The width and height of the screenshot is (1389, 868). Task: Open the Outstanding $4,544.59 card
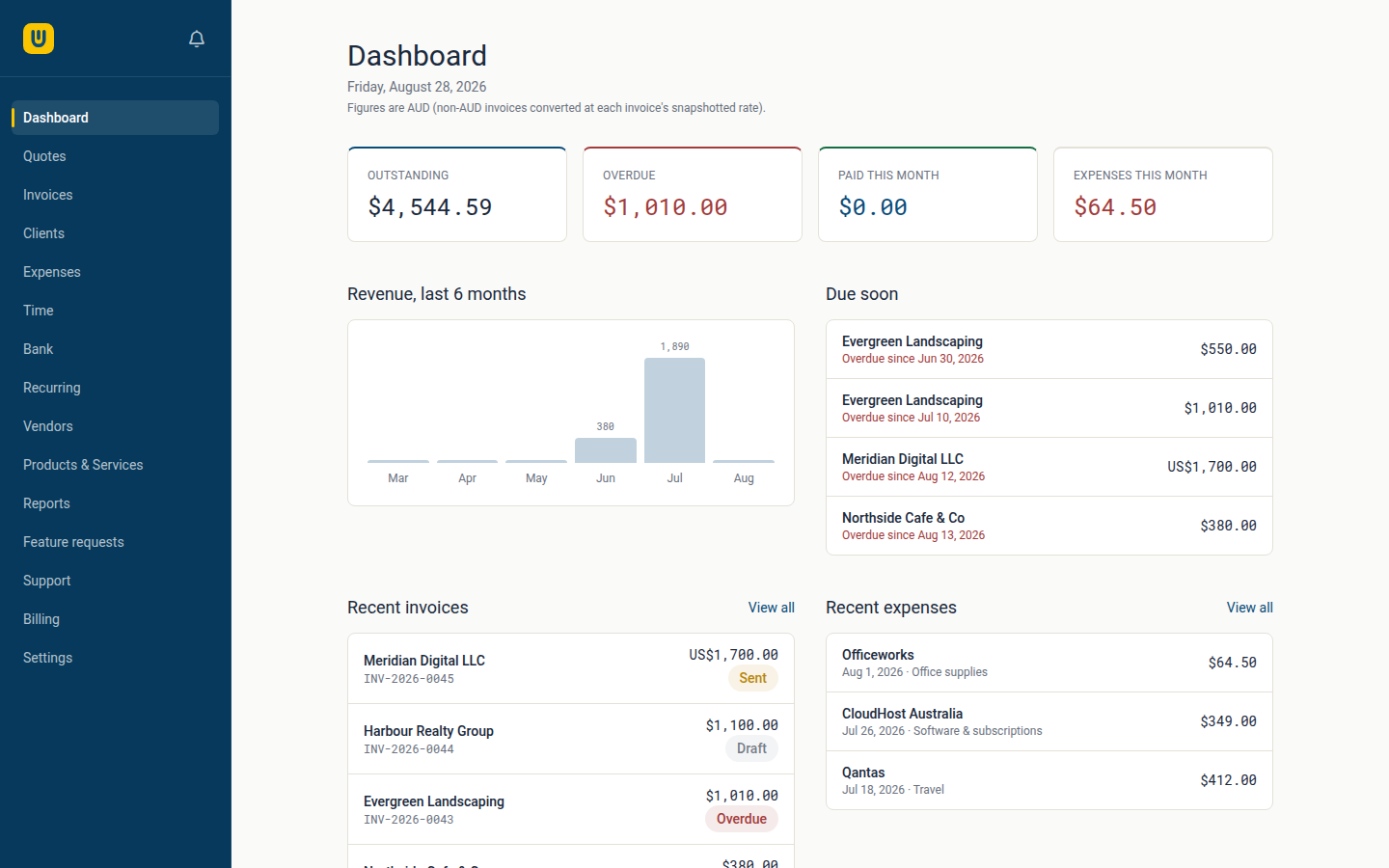[x=457, y=194]
